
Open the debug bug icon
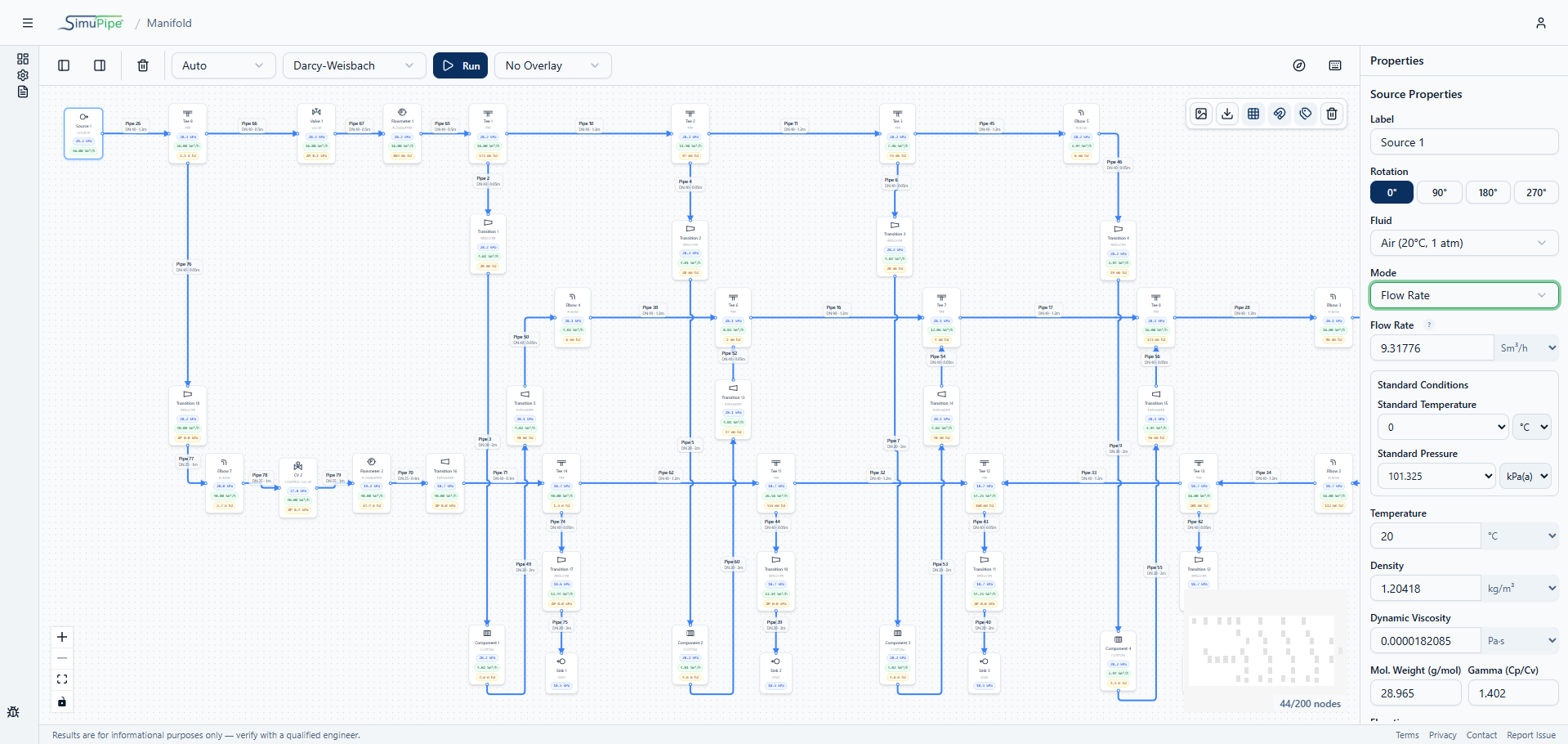click(x=13, y=712)
